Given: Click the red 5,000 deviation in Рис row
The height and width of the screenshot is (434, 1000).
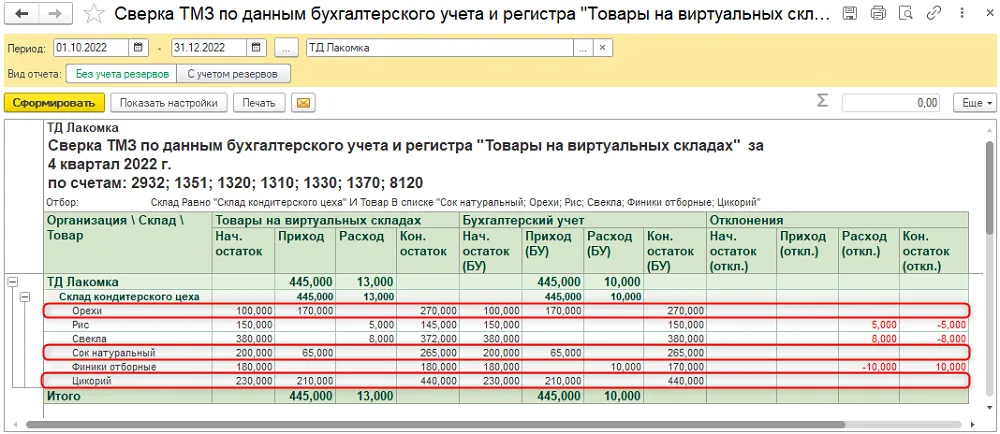Looking at the screenshot, I should tap(884, 324).
